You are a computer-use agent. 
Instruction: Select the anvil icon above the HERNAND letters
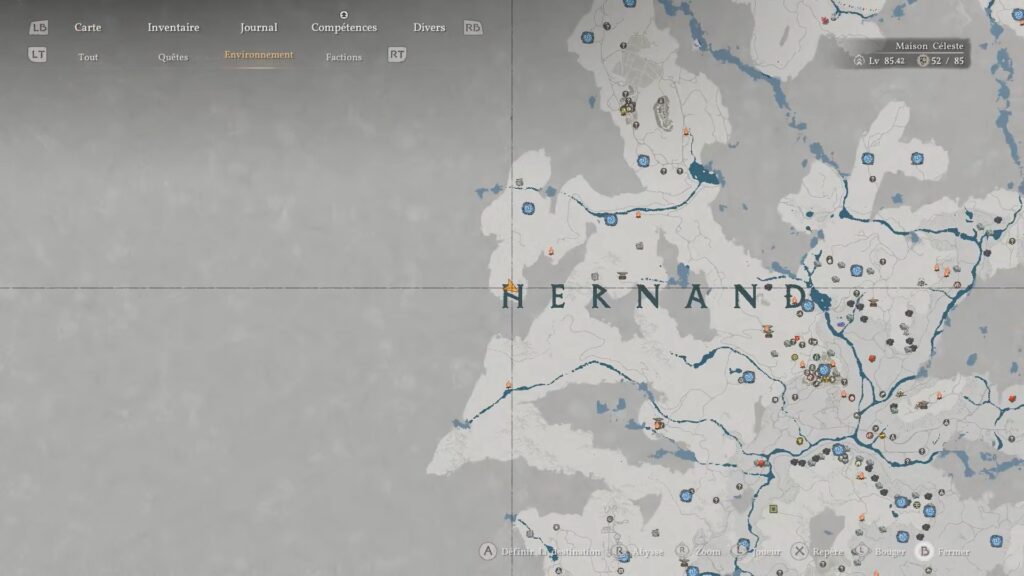(x=622, y=276)
